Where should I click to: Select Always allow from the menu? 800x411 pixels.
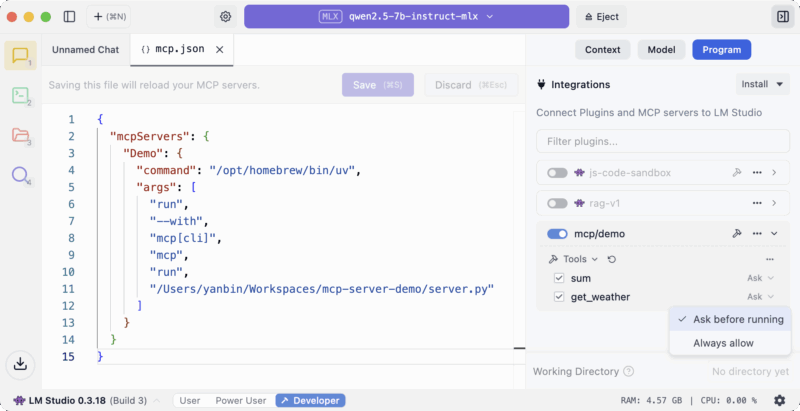[x=723, y=343]
